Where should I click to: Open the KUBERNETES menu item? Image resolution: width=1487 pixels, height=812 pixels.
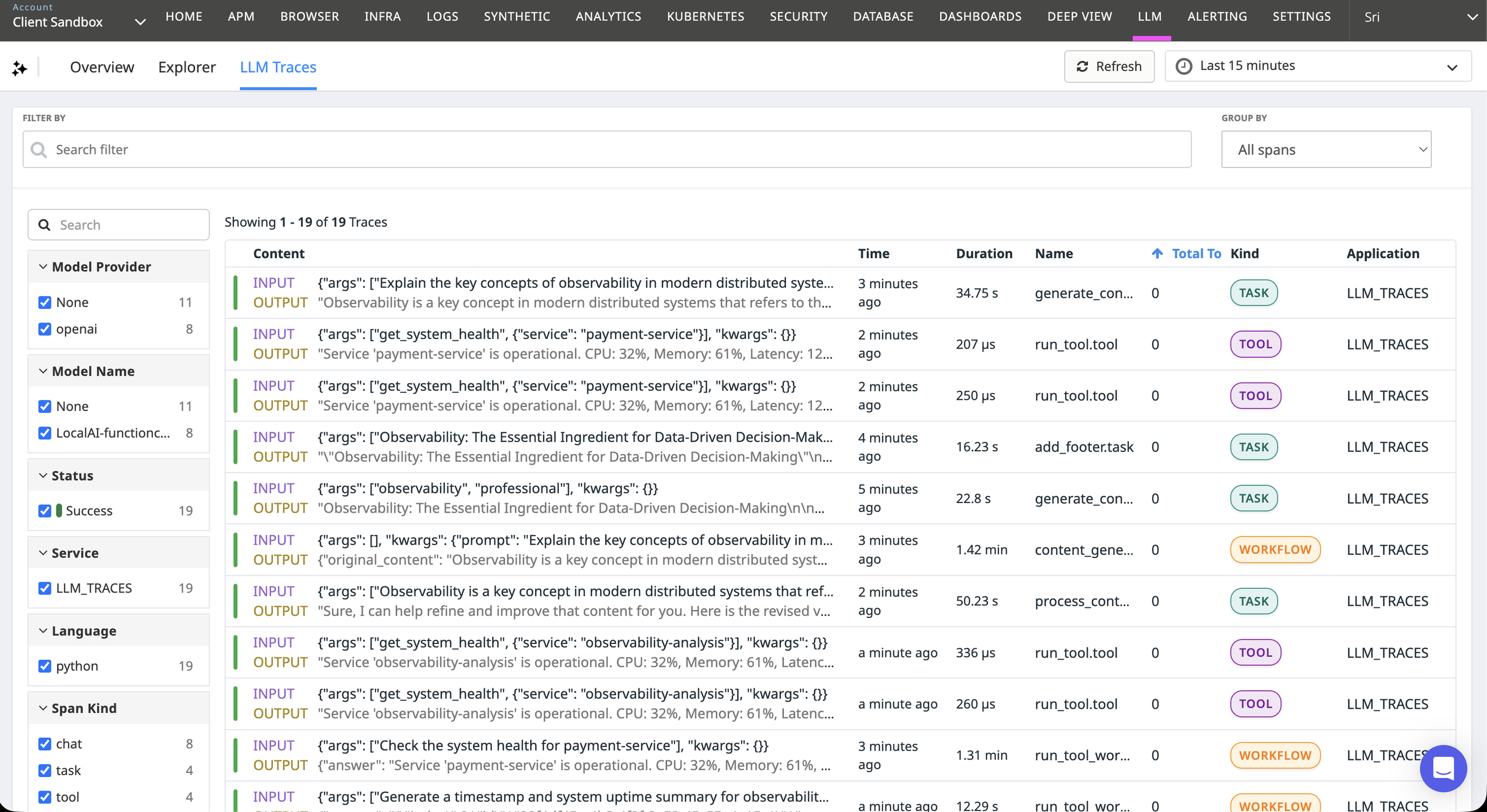(705, 17)
